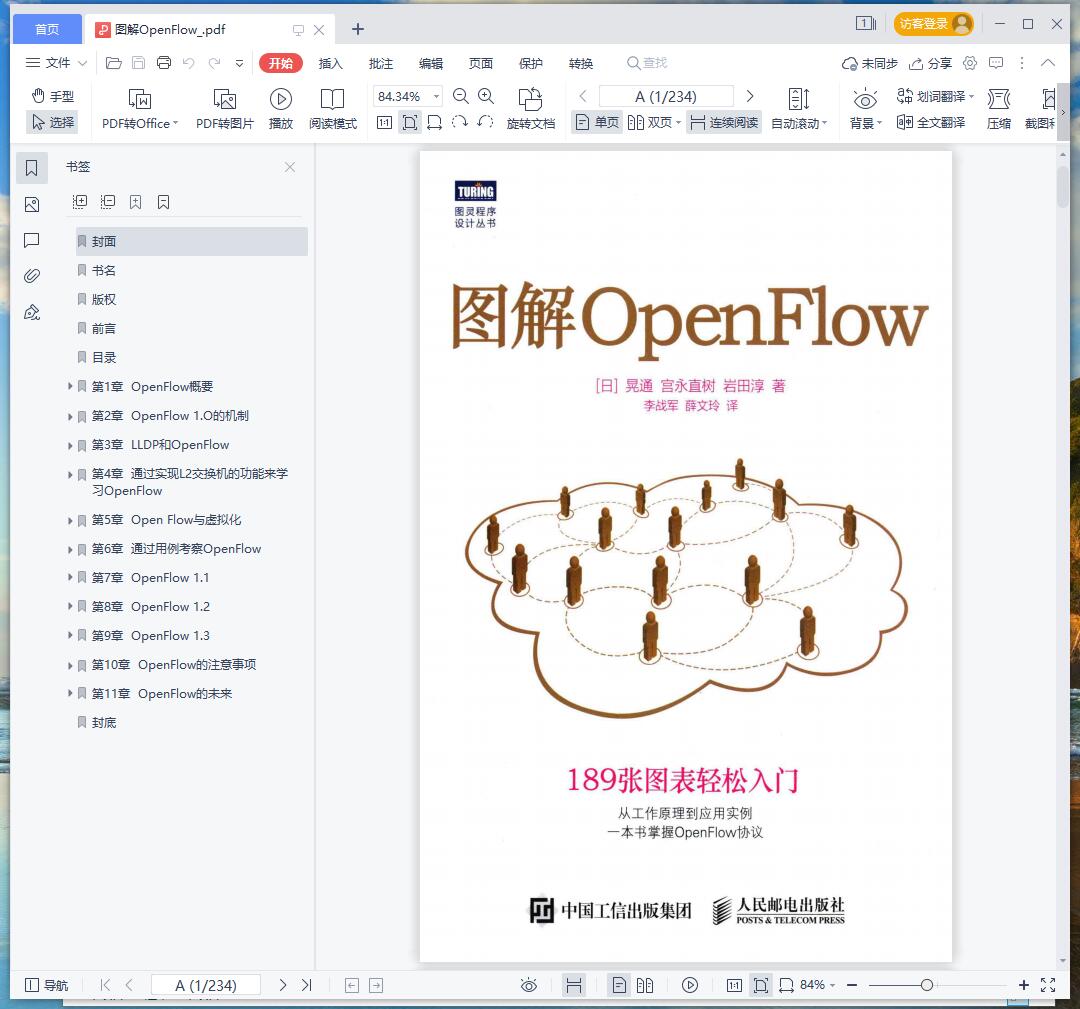Click zoom slider plus button
The height and width of the screenshot is (1009, 1080).
point(1024,985)
